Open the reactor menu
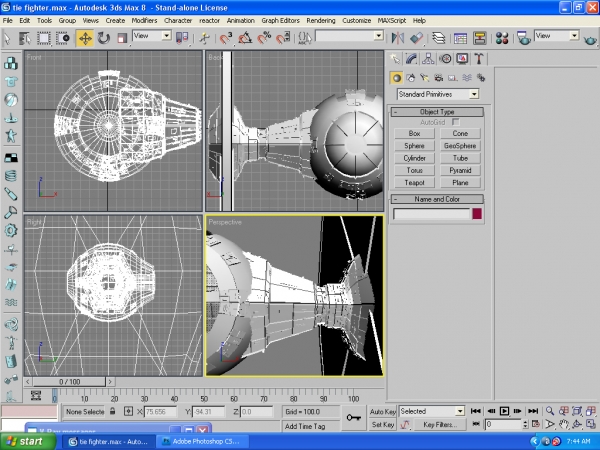 (209, 21)
